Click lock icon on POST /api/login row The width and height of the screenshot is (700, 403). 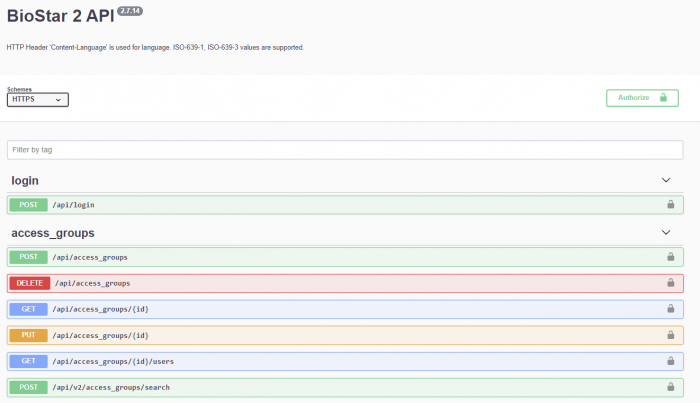click(x=671, y=205)
